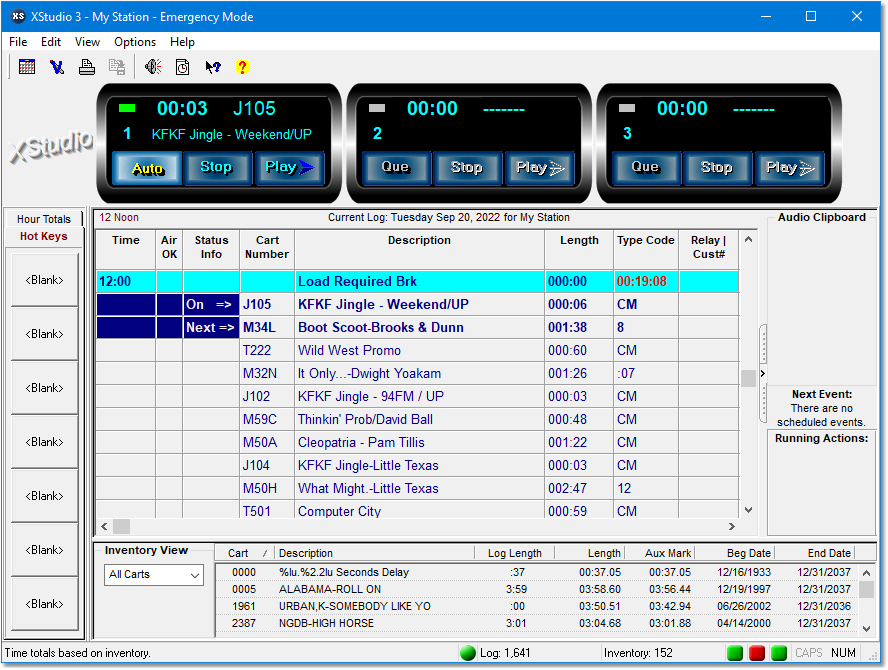Click the log horizontal scroll right arrow

[x=732, y=527]
